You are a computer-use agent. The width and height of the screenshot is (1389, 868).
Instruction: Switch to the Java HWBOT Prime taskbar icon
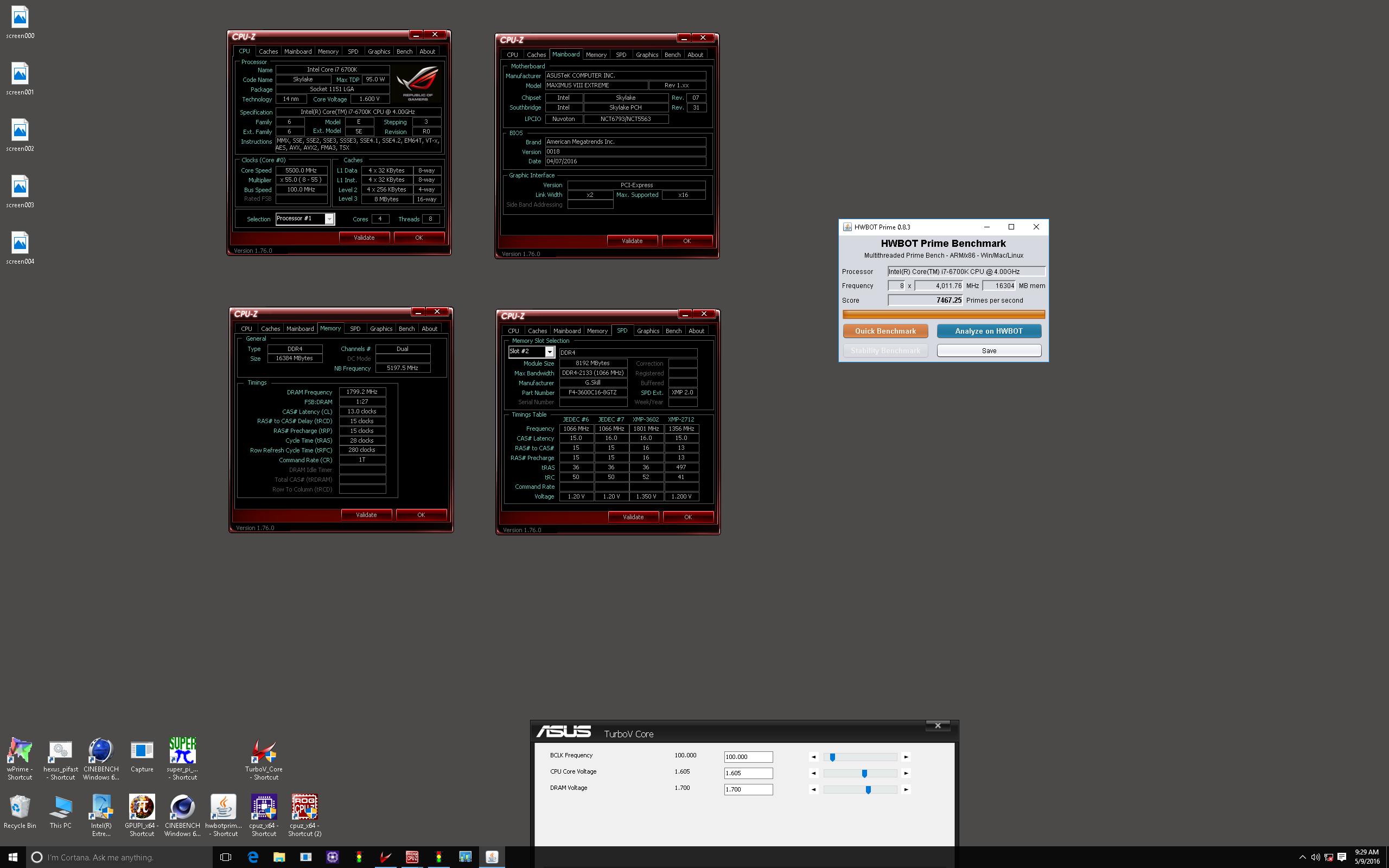click(x=492, y=857)
